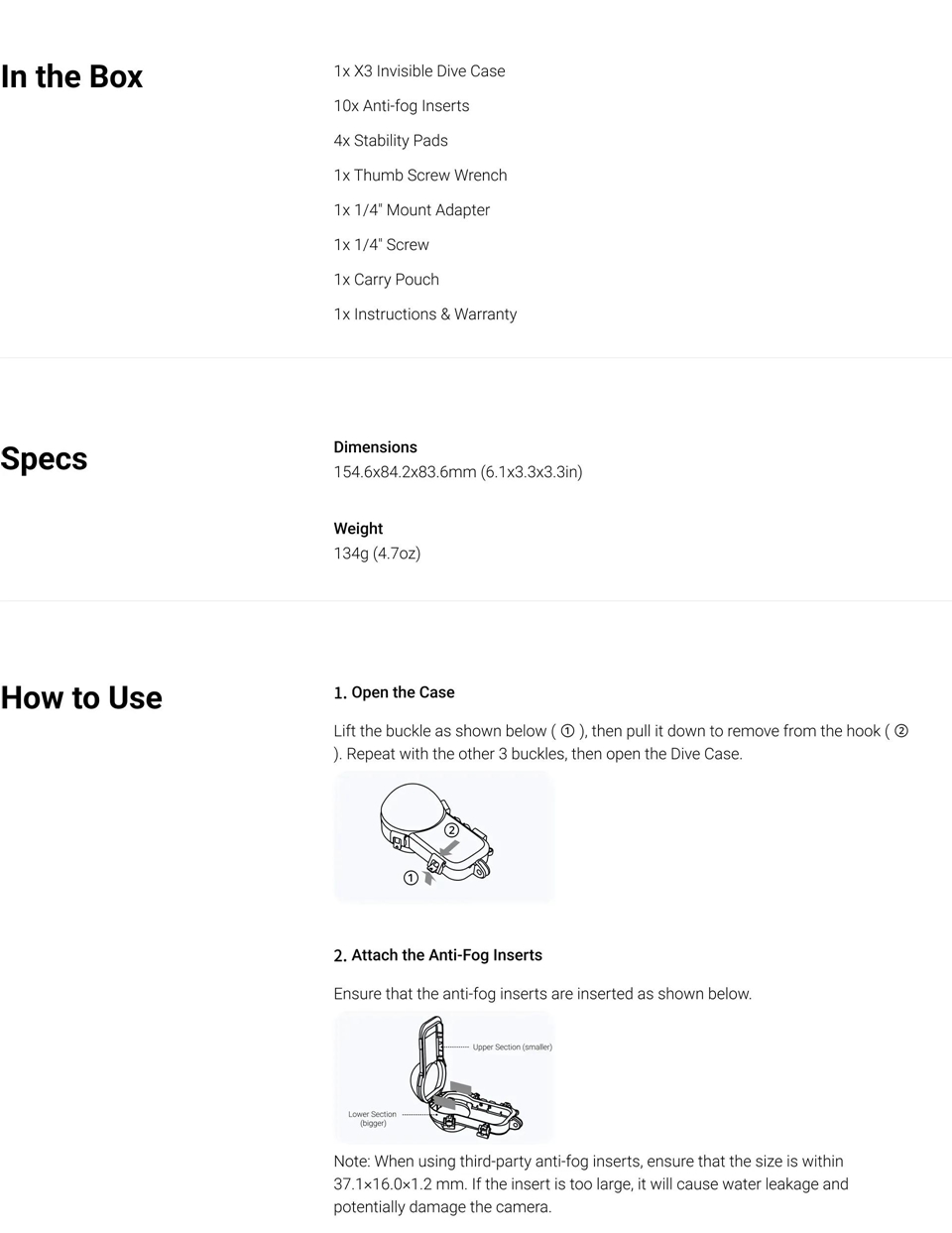The width and height of the screenshot is (952, 1233).
Task: Click the '1. Open the Case' step title
Action: coord(395,692)
